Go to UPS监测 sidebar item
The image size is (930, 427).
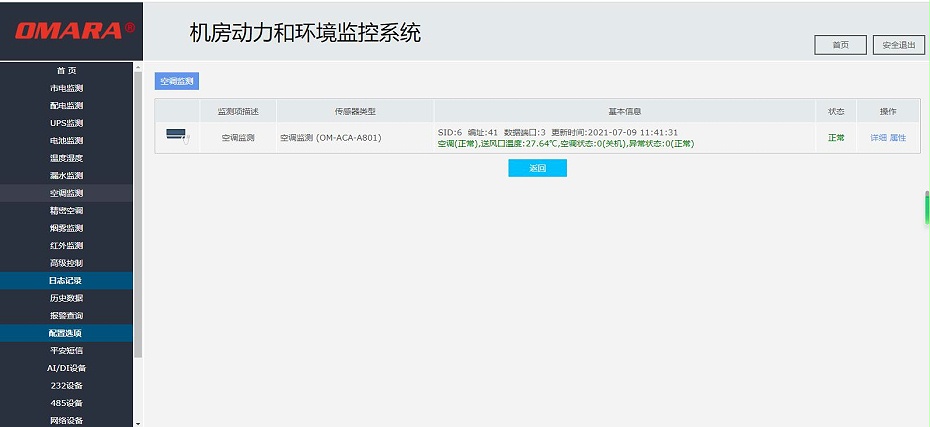click(x=66, y=123)
